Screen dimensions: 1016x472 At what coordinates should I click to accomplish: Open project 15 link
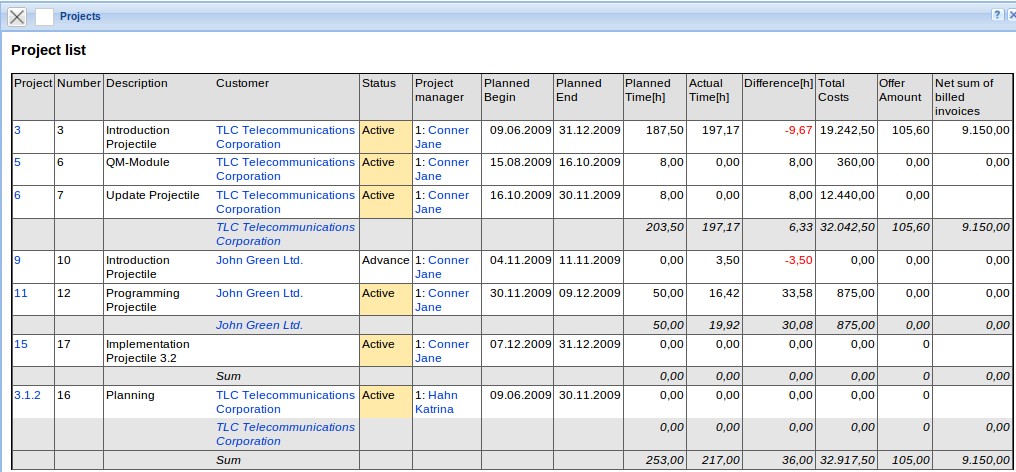click(20, 344)
